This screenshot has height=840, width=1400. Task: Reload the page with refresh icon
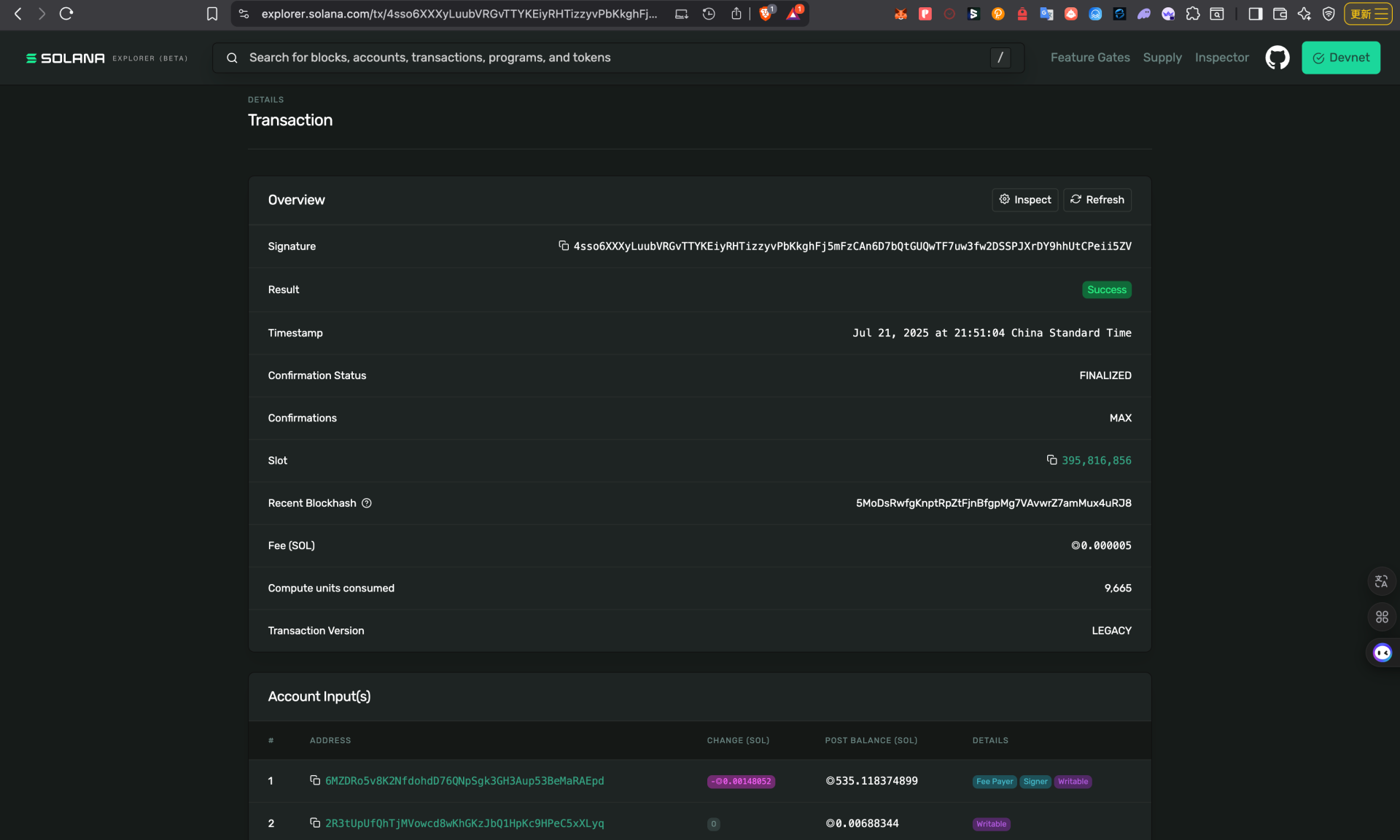(66, 14)
